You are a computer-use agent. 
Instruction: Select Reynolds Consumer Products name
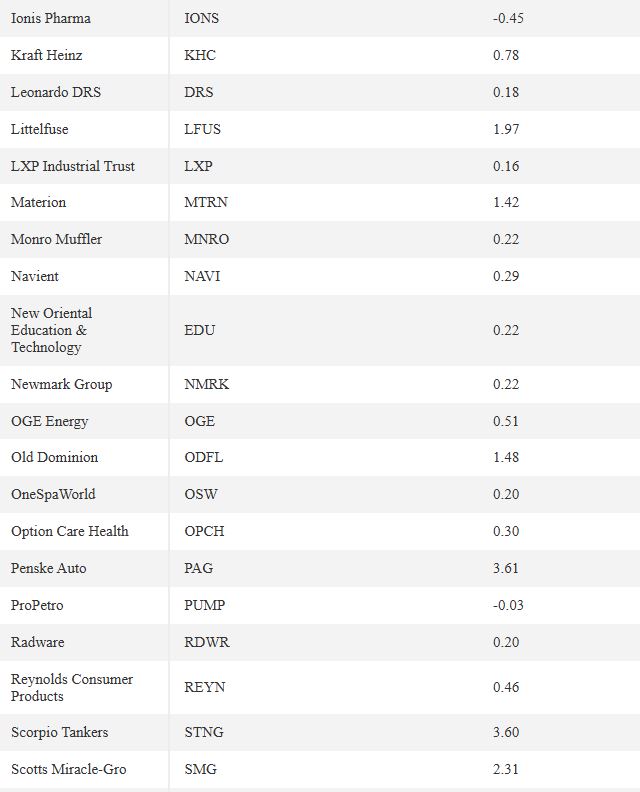point(72,687)
